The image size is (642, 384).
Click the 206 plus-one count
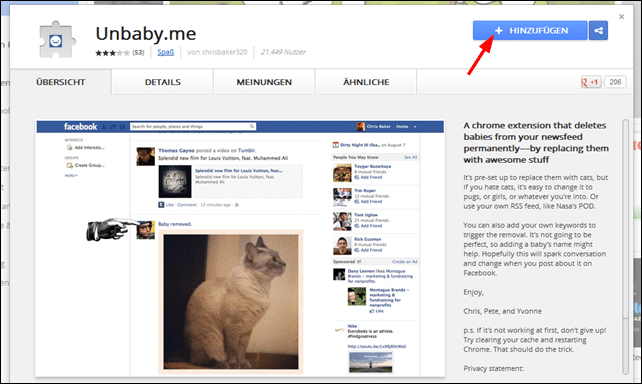pyautogui.click(x=615, y=82)
